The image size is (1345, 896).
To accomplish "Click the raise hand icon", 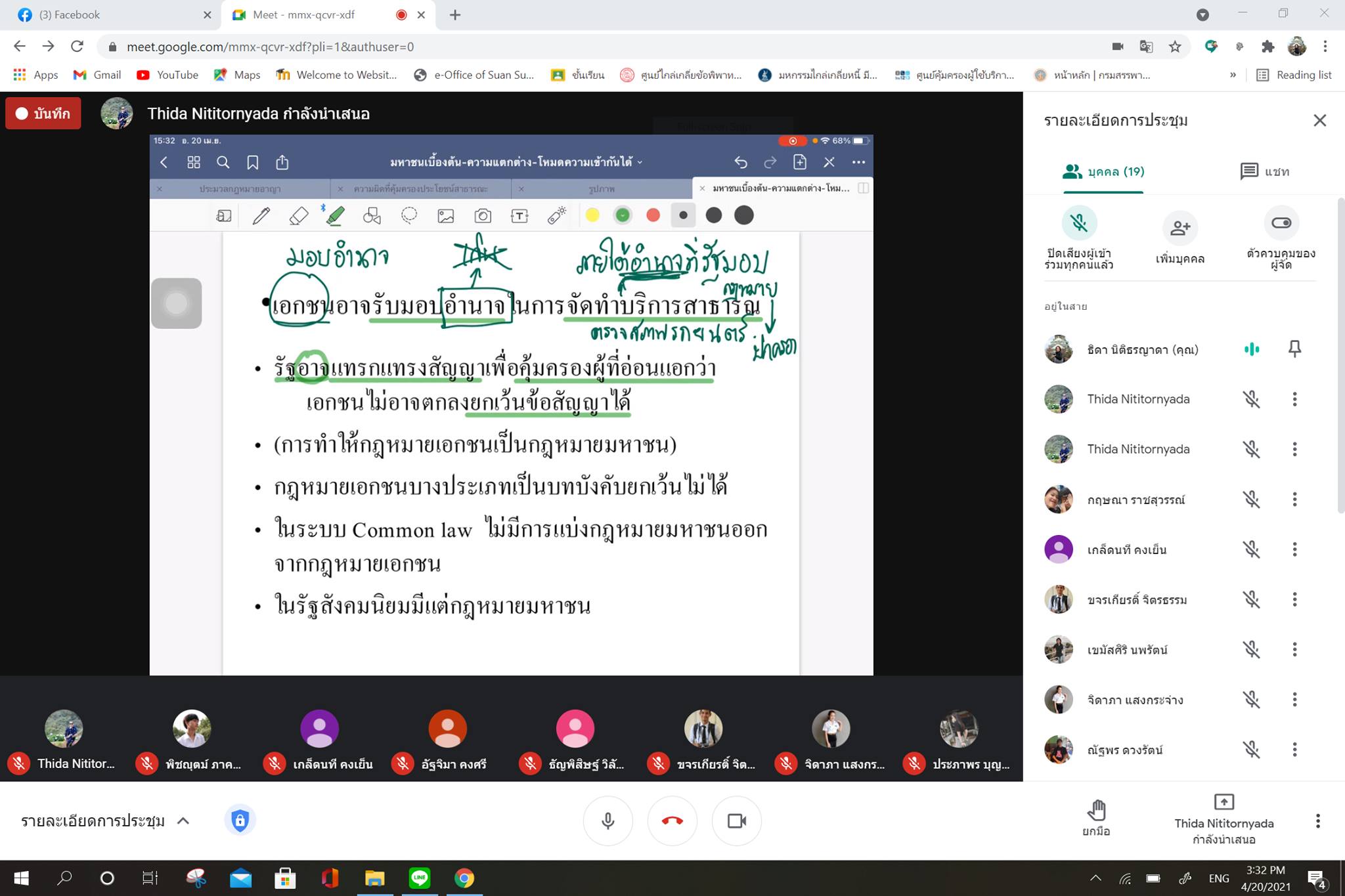I will (1096, 811).
